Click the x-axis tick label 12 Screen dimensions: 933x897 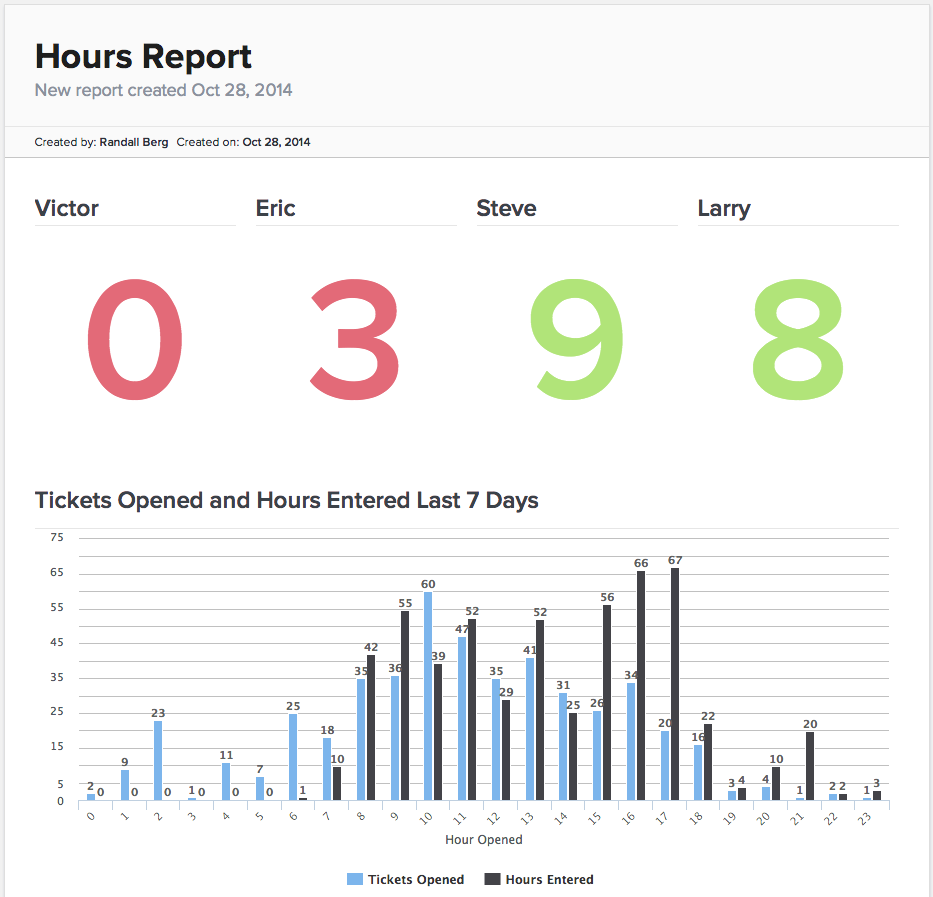pyautogui.click(x=494, y=818)
